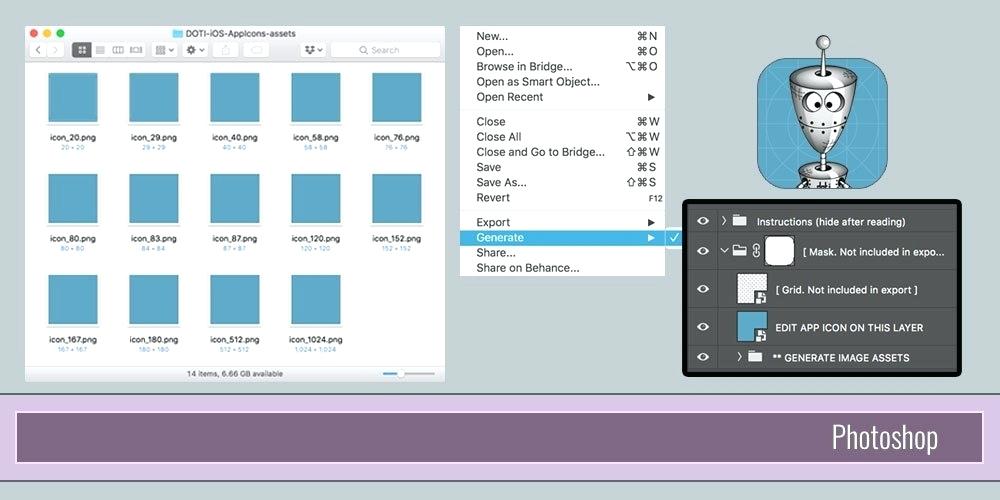Choose Revert menu item
1000x500 pixels.
(562, 198)
